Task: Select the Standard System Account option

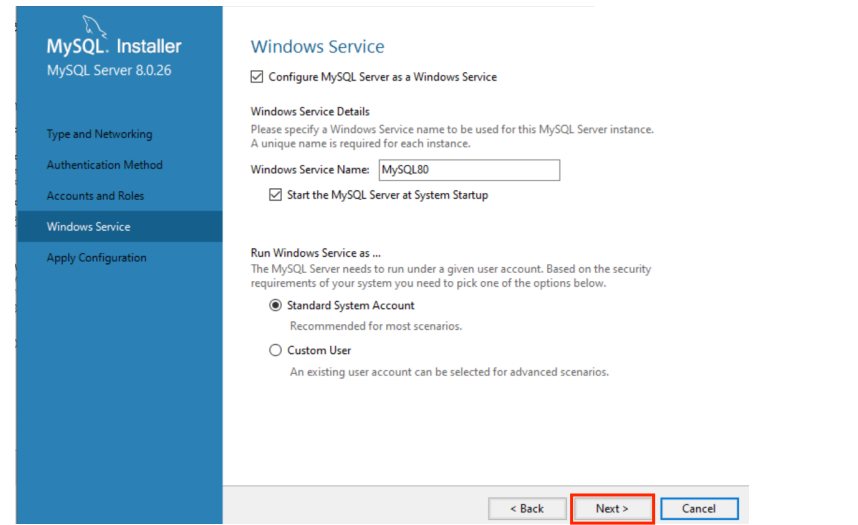Action: pos(275,305)
